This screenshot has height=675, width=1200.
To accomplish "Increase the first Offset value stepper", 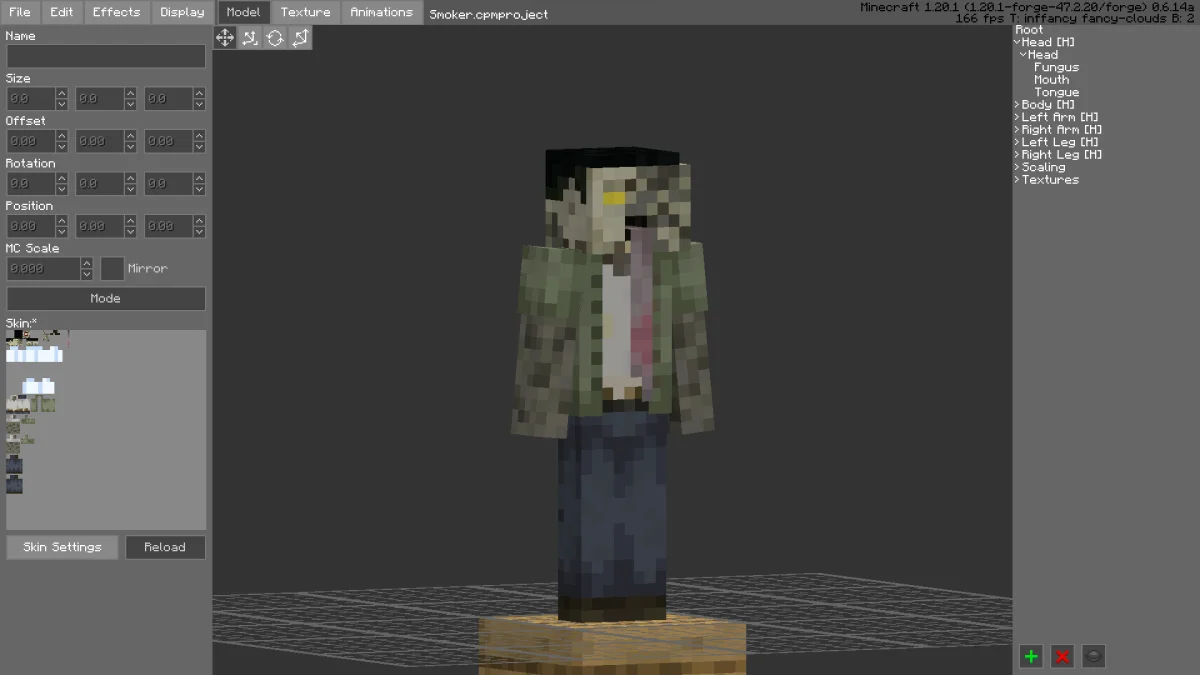I will point(62,136).
